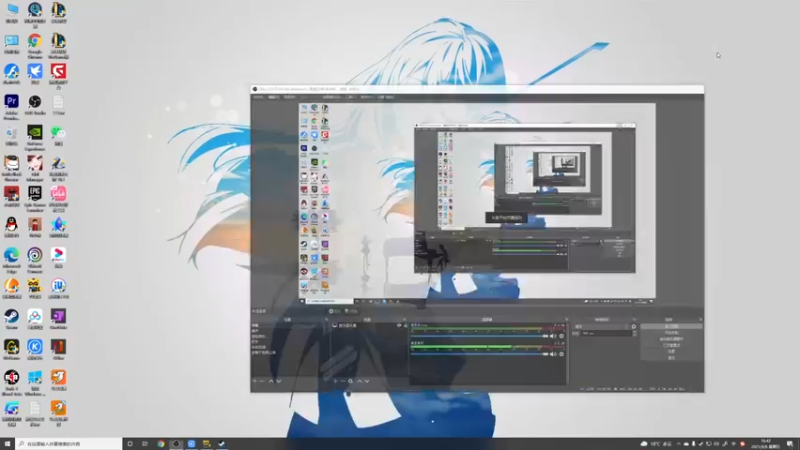Open the Windows Start menu
This screenshot has width=800, height=450.
pos(7,444)
